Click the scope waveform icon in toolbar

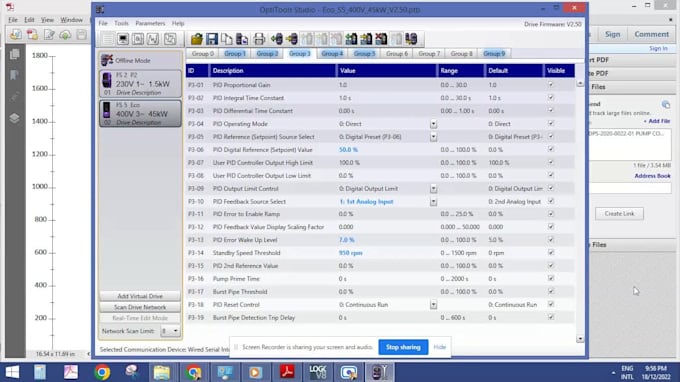tap(153, 39)
